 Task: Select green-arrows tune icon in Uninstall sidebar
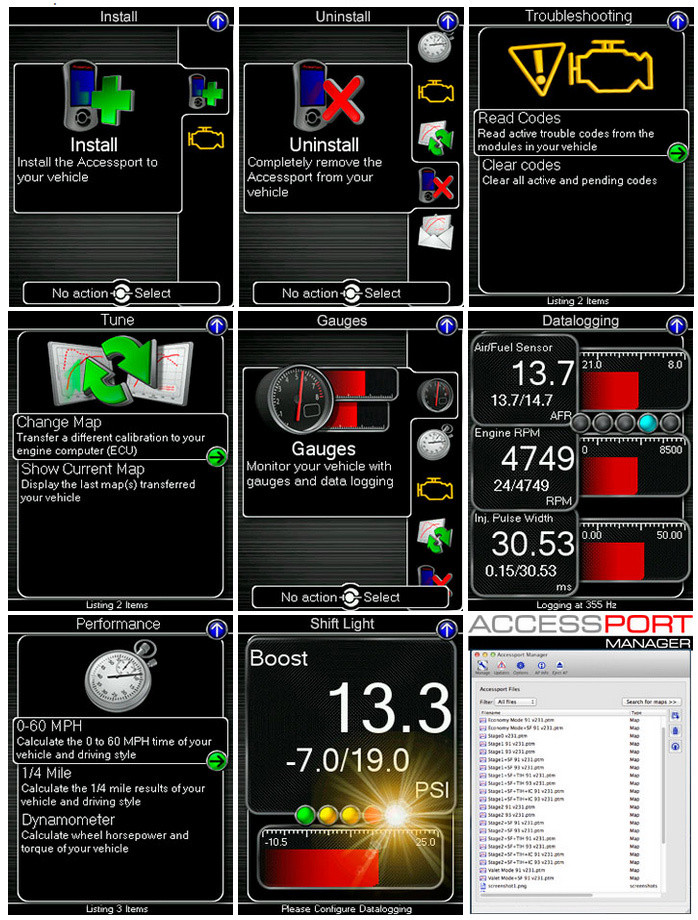coord(436,138)
